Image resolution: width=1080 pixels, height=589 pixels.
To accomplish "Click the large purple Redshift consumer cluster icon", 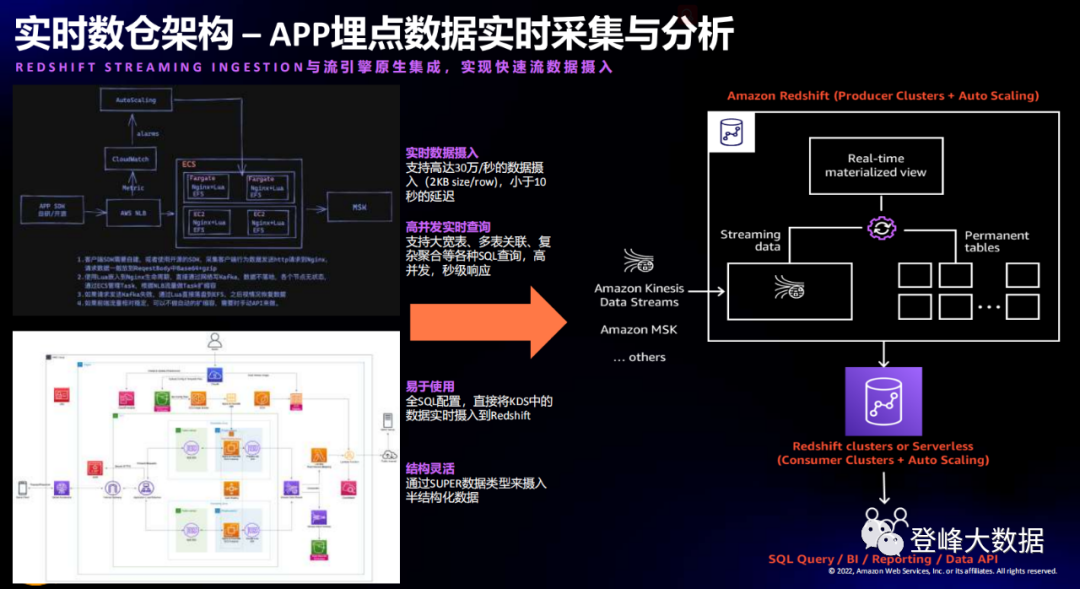I will pos(884,401).
